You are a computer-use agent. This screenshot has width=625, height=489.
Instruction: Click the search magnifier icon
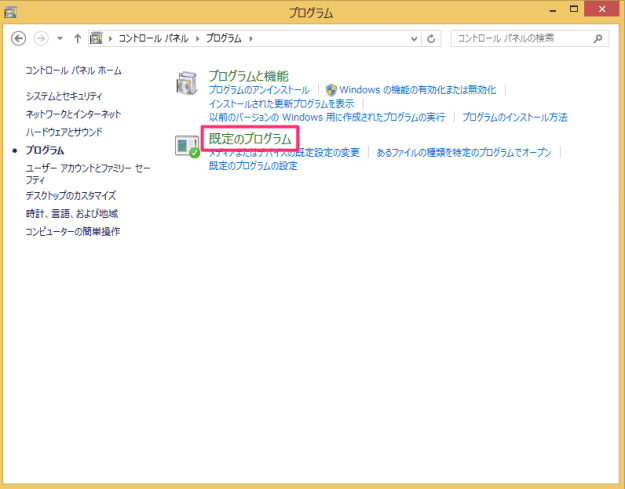(x=598, y=39)
